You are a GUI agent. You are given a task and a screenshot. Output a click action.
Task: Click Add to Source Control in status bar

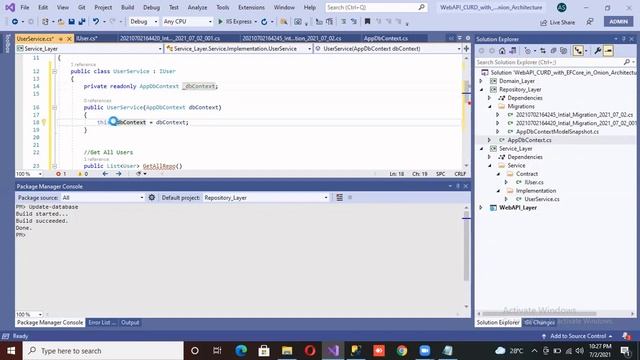click(578, 336)
